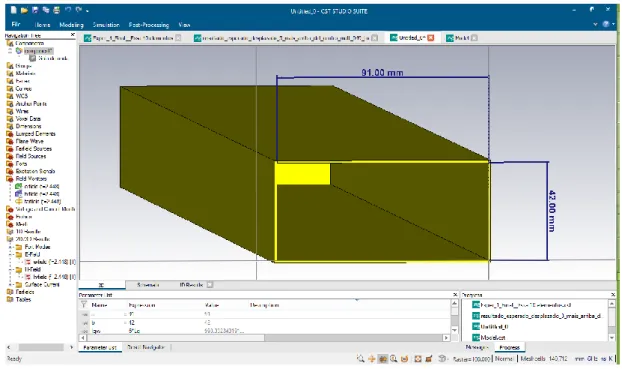Select e-field result entry under E-Field
The image size is (622, 369).
click(x=54, y=262)
